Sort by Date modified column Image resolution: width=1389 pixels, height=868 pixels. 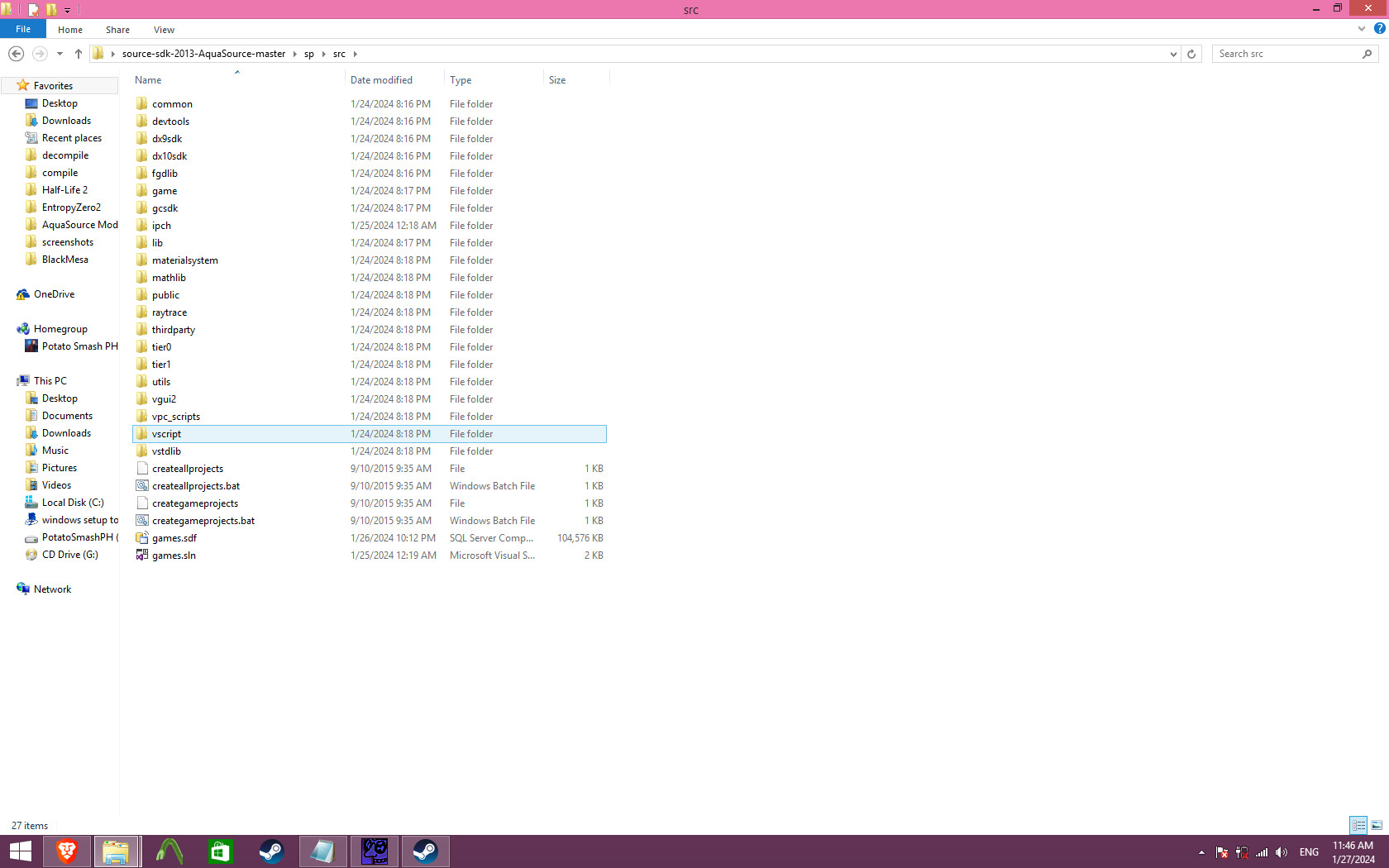381,80
